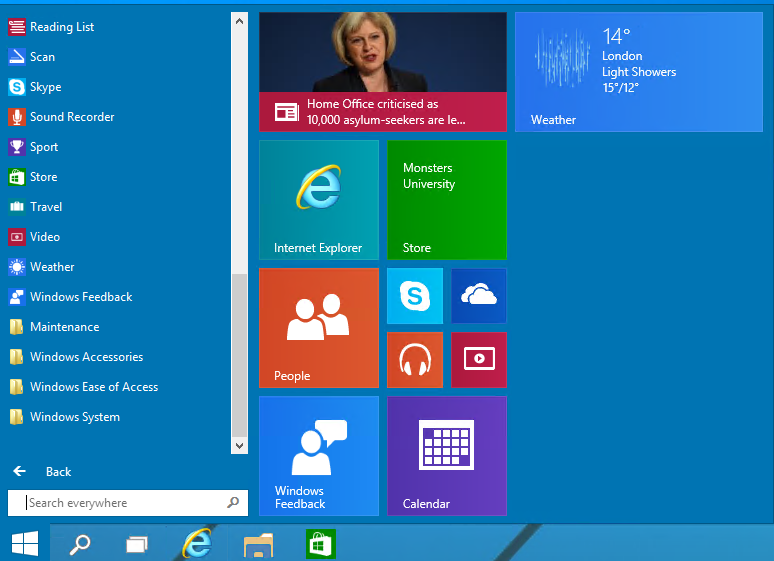Open the small Video tile
Screen dimensions: 774x561
coord(479,360)
